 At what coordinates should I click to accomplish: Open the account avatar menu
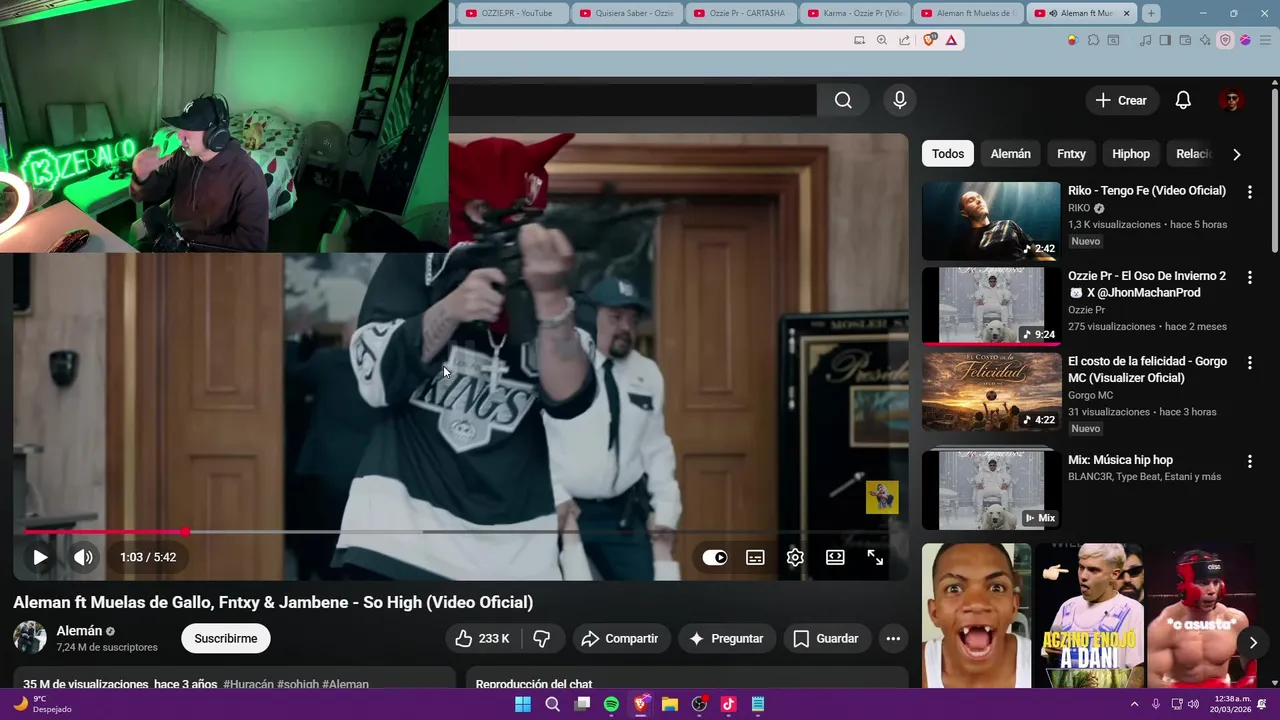pos(1231,100)
